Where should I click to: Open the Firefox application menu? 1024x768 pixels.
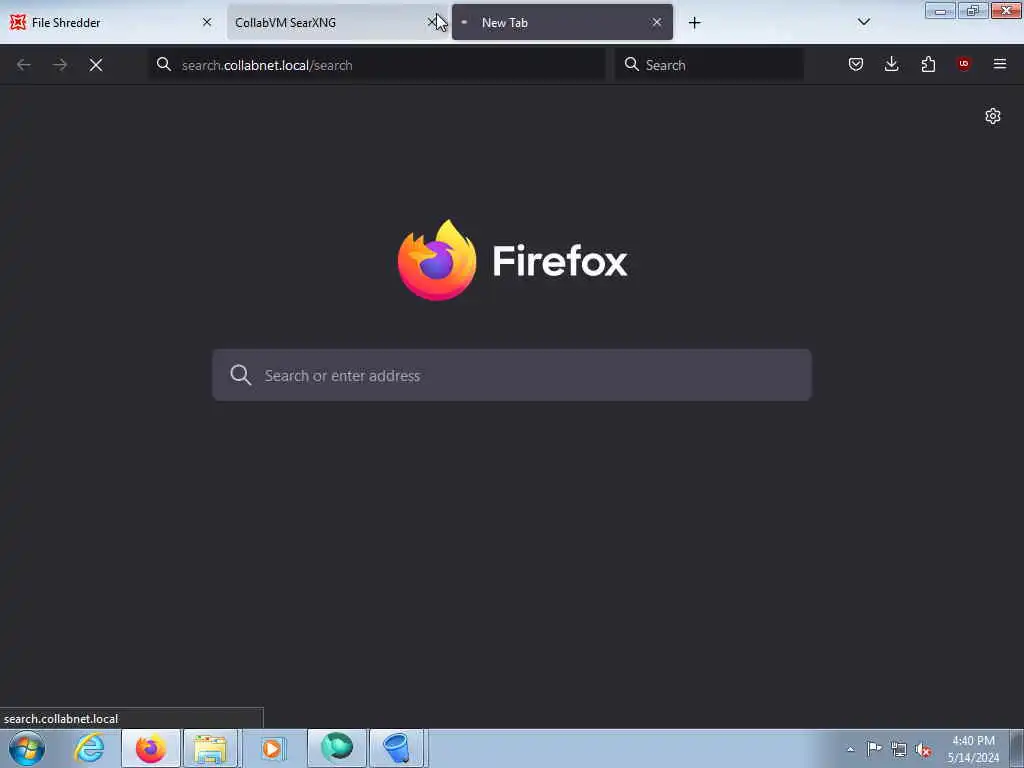(x=1000, y=64)
